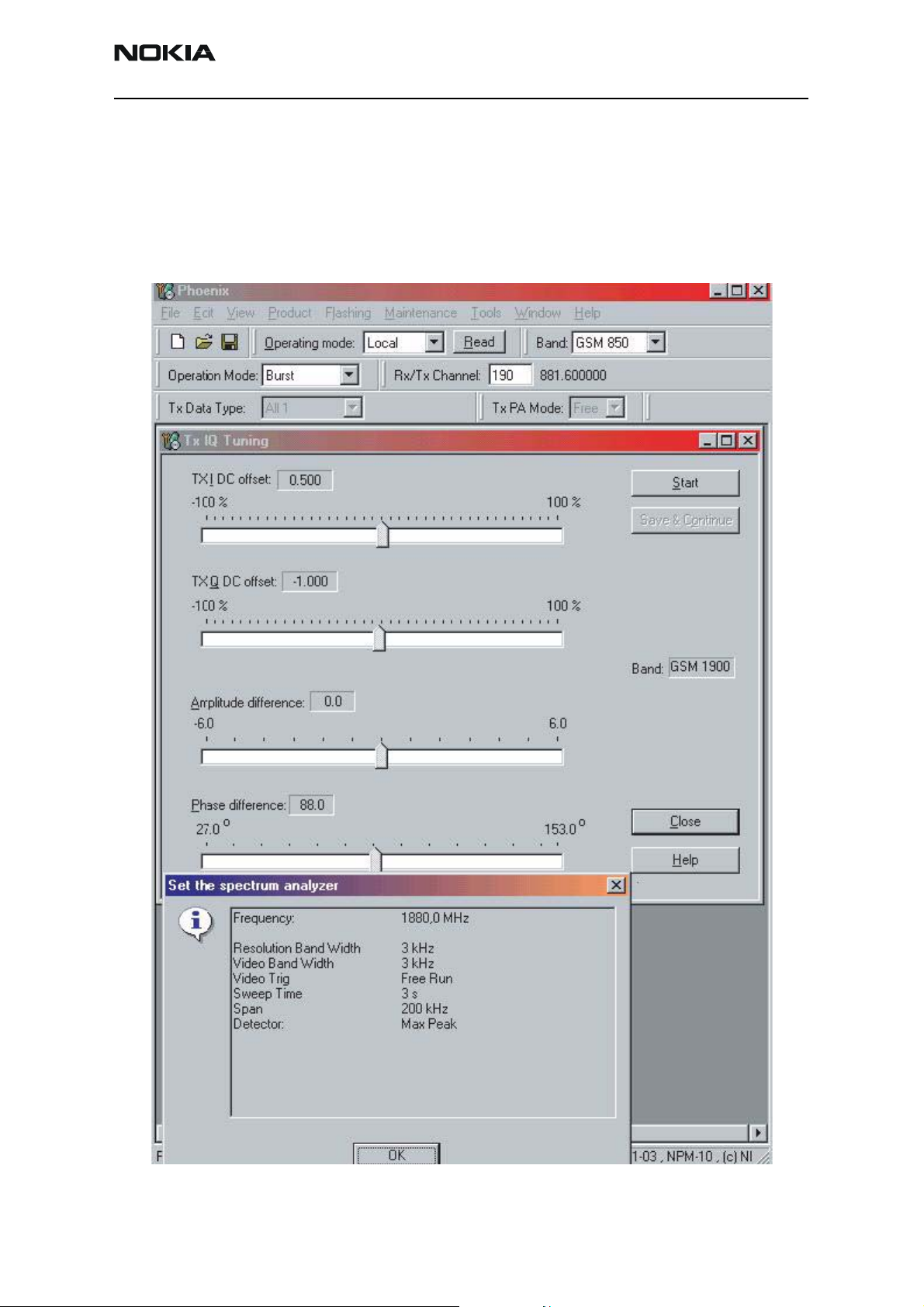Click the Phoenix application title icon
The image size is (924, 1307).
[164, 292]
